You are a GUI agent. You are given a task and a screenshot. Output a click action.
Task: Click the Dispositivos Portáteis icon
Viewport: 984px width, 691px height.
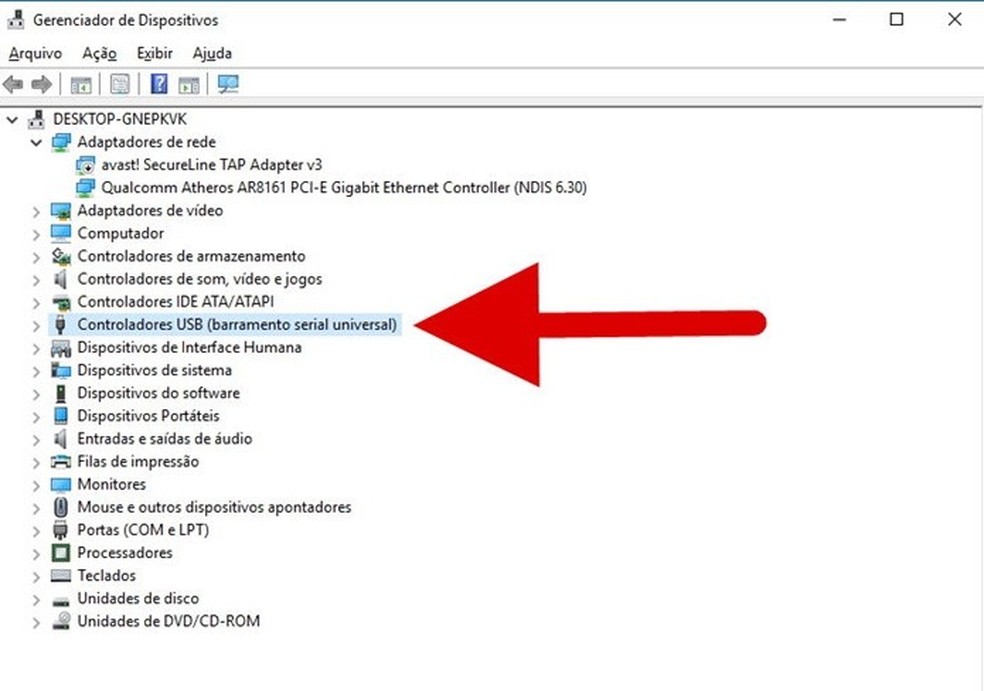(60, 416)
